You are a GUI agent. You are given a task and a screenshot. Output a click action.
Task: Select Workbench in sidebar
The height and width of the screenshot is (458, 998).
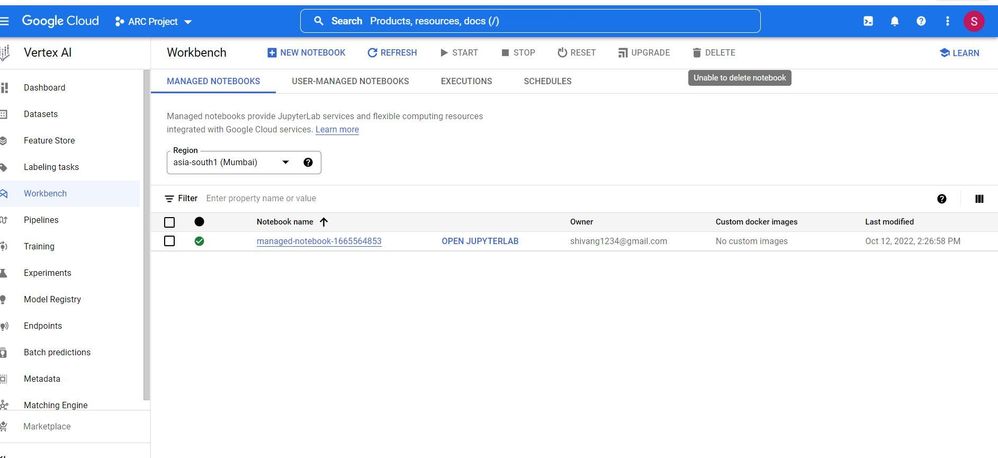pos(69,193)
